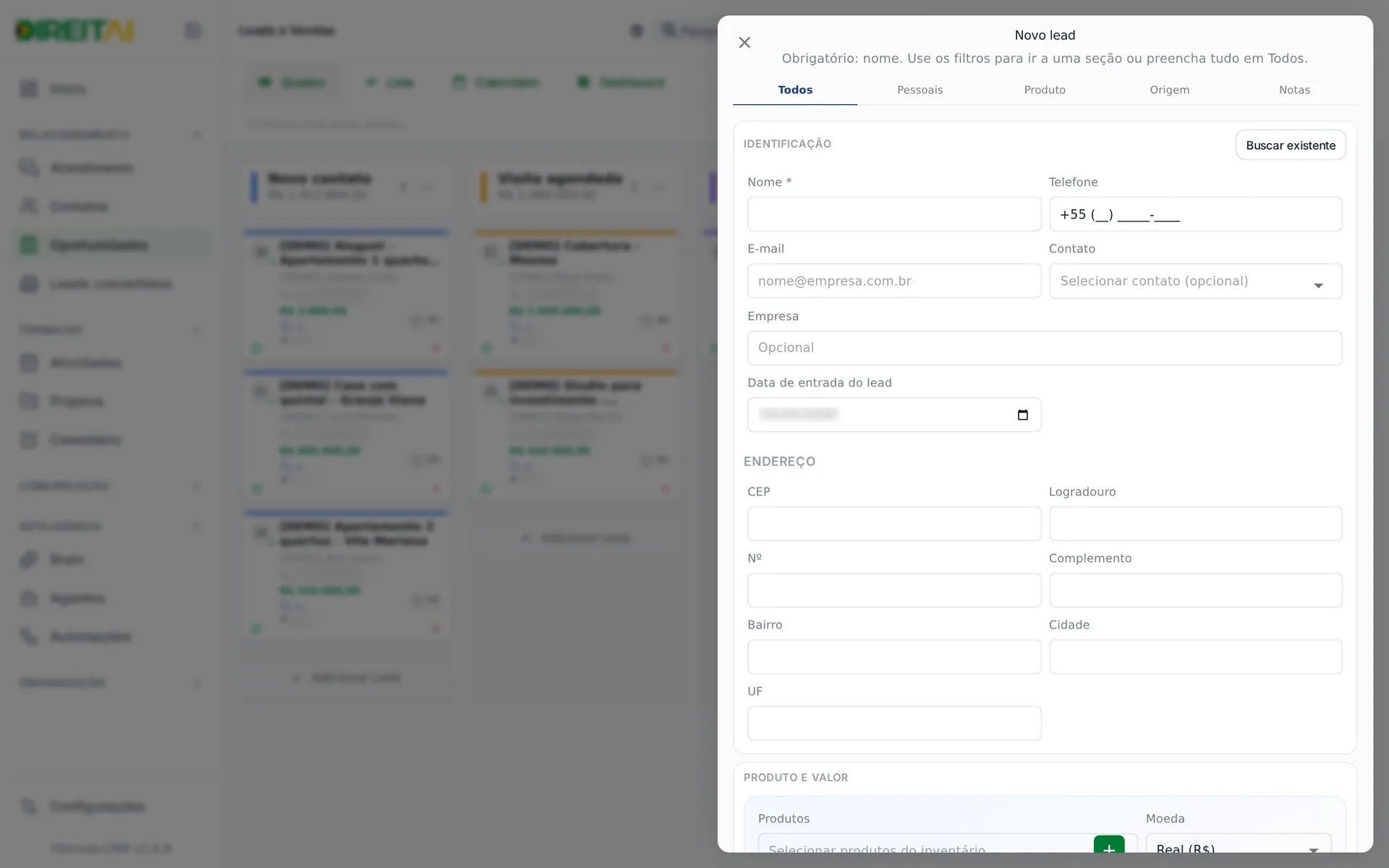1389x868 pixels.
Task: Go to the Origem tab
Action: click(x=1169, y=90)
